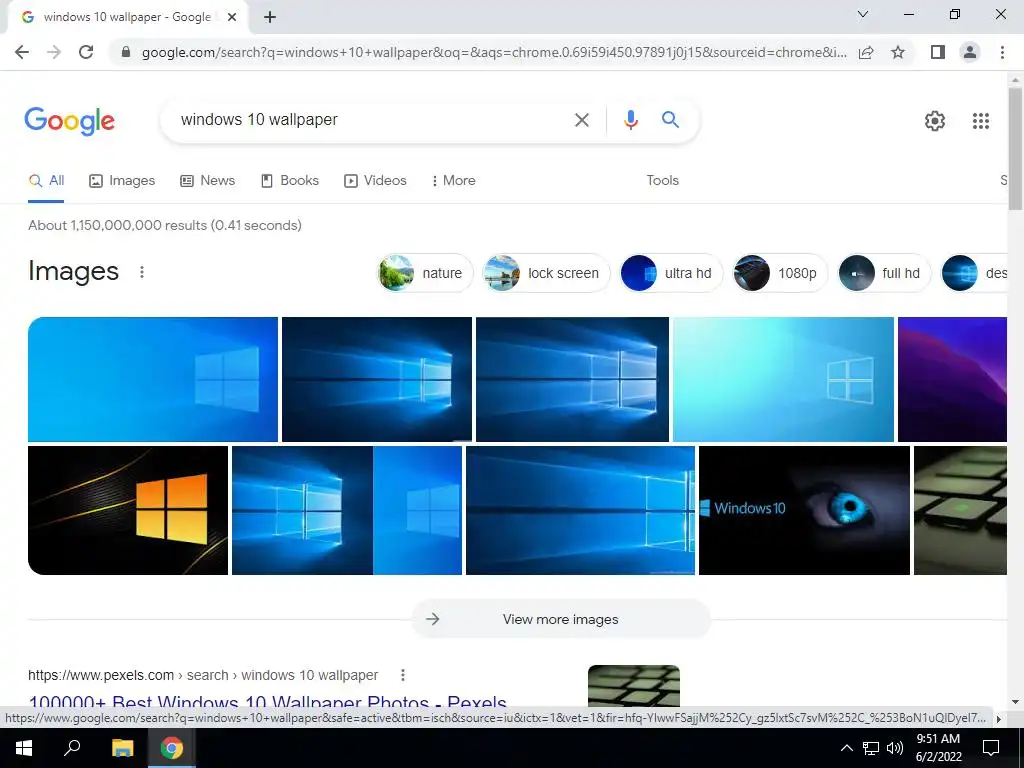Image resolution: width=1024 pixels, height=768 pixels.
Task: Select the All results tab
Action: (x=46, y=181)
